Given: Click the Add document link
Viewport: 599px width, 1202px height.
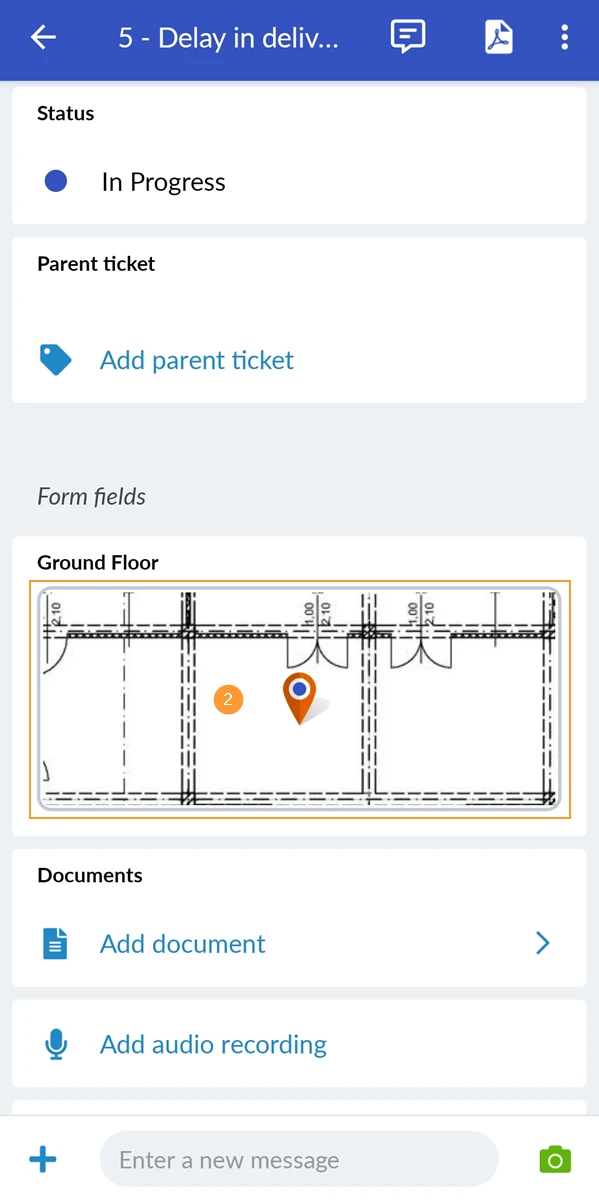Looking at the screenshot, I should 183,944.
